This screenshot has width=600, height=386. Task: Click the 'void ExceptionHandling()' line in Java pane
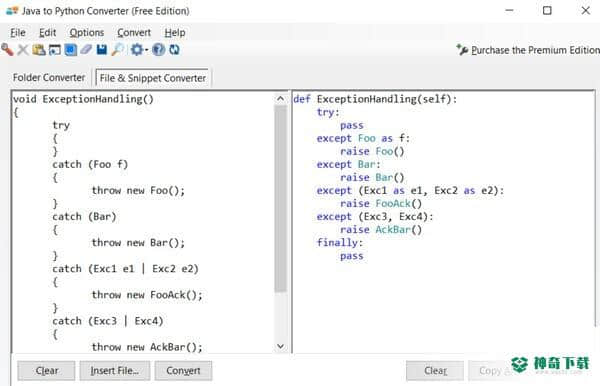tap(83, 99)
